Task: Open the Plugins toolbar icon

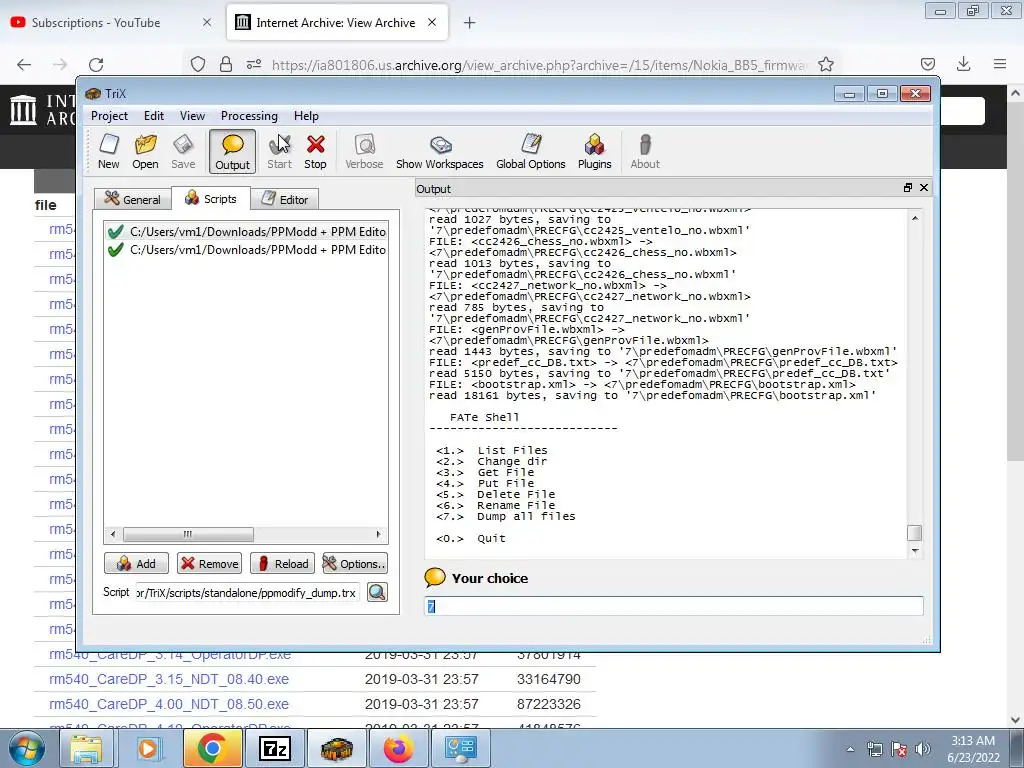Action: tap(594, 152)
